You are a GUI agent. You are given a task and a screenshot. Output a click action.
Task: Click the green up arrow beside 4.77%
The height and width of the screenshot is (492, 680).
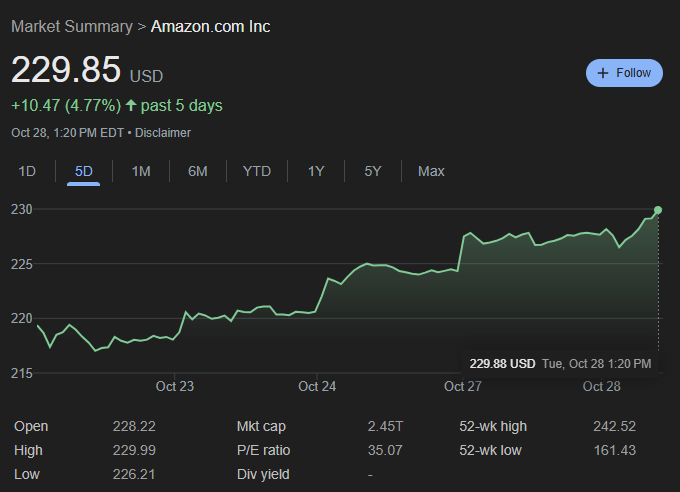pyautogui.click(x=131, y=105)
